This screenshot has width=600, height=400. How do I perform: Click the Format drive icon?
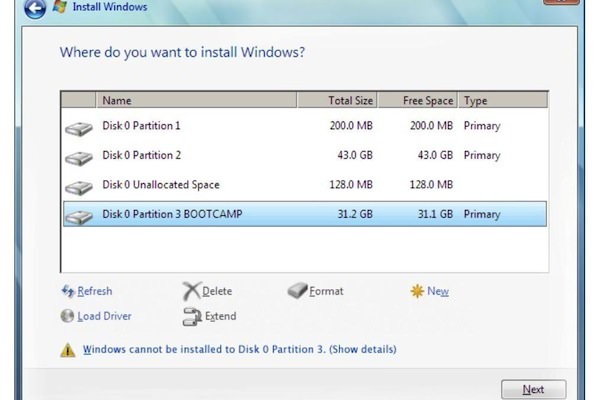pyautogui.click(x=297, y=291)
